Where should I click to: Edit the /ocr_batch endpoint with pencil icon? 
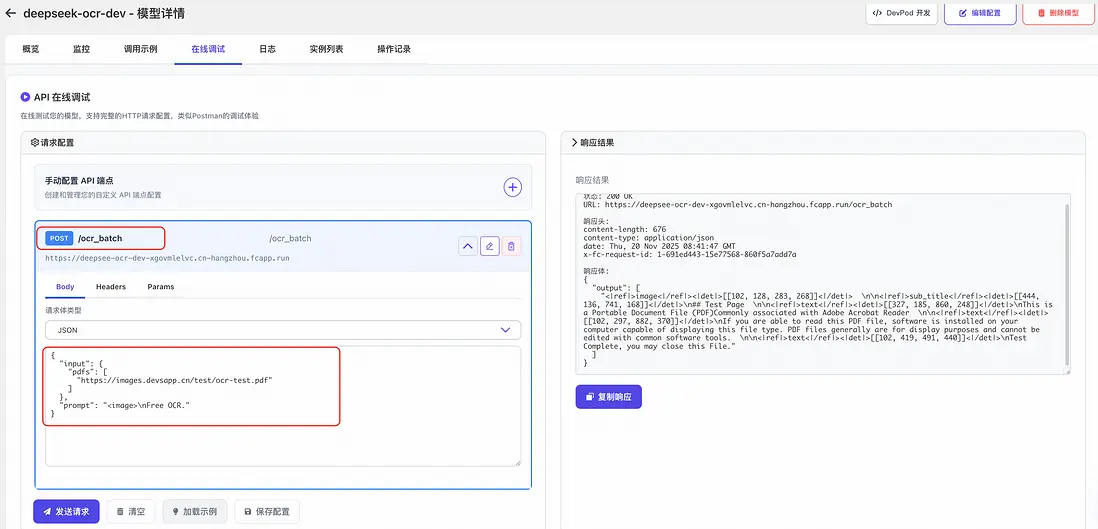[x=489, y=246]
